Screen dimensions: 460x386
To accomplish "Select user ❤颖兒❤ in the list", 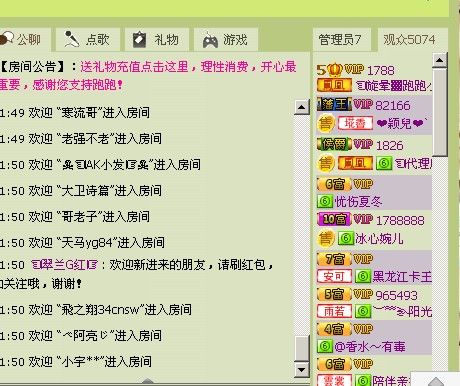I will [402, 124].
